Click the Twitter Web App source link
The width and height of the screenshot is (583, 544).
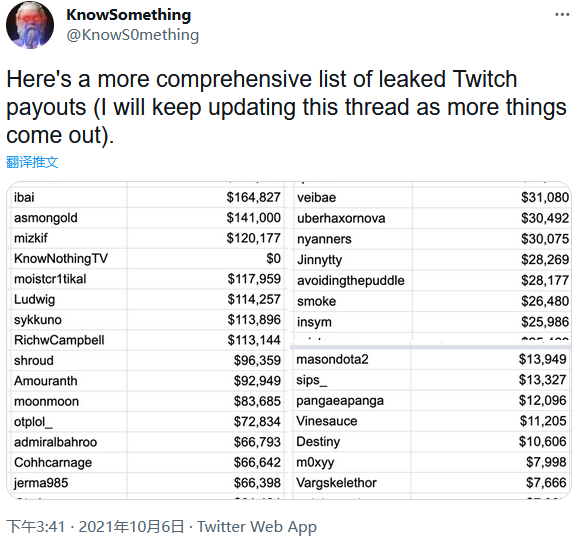coord(257,527)
